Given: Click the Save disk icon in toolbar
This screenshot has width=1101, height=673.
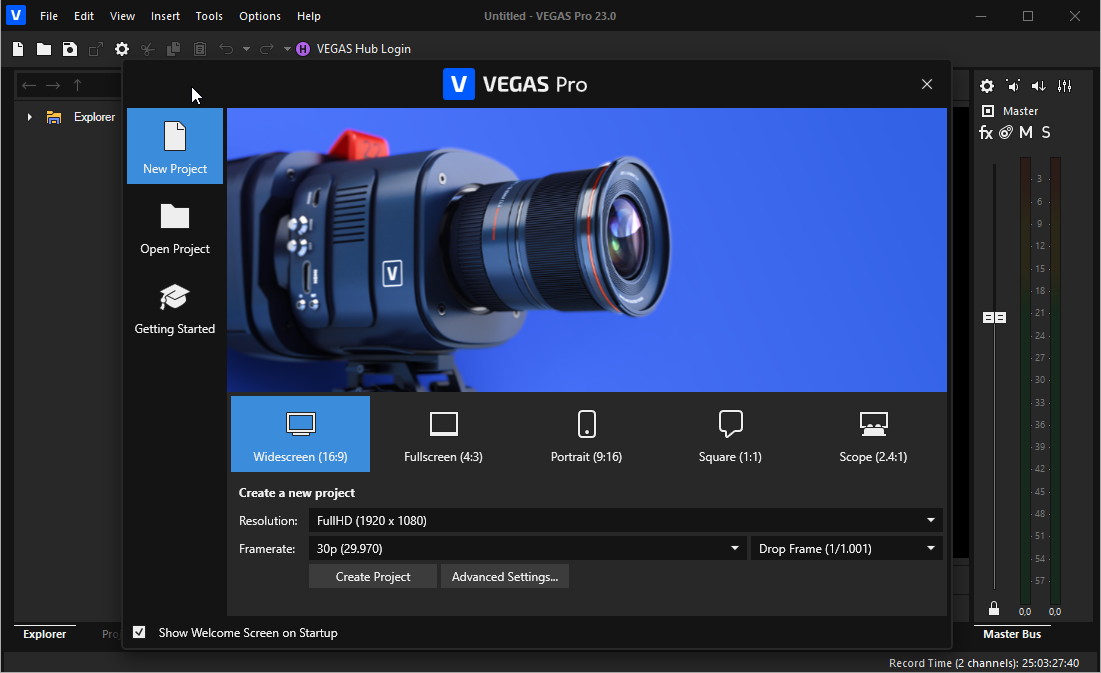Looking at the screenshot, I should pyautogui.click(x=70, y=49).
